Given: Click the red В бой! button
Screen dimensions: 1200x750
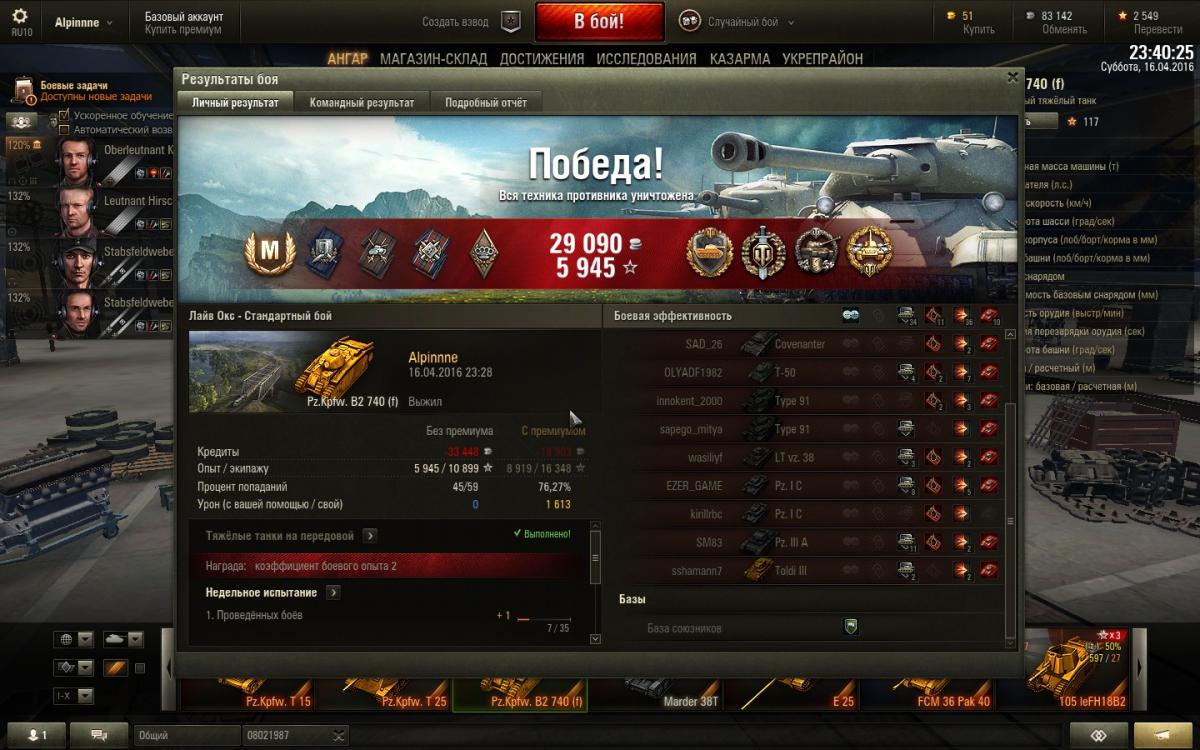Looking at the screenshot, I should click(599, 21).
